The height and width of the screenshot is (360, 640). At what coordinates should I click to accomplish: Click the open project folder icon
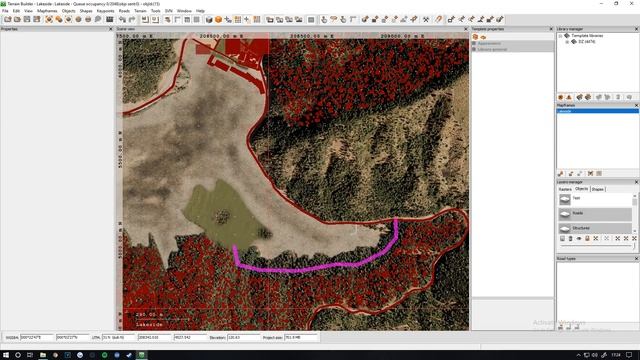pyautogui.click(x=17, y=19)
